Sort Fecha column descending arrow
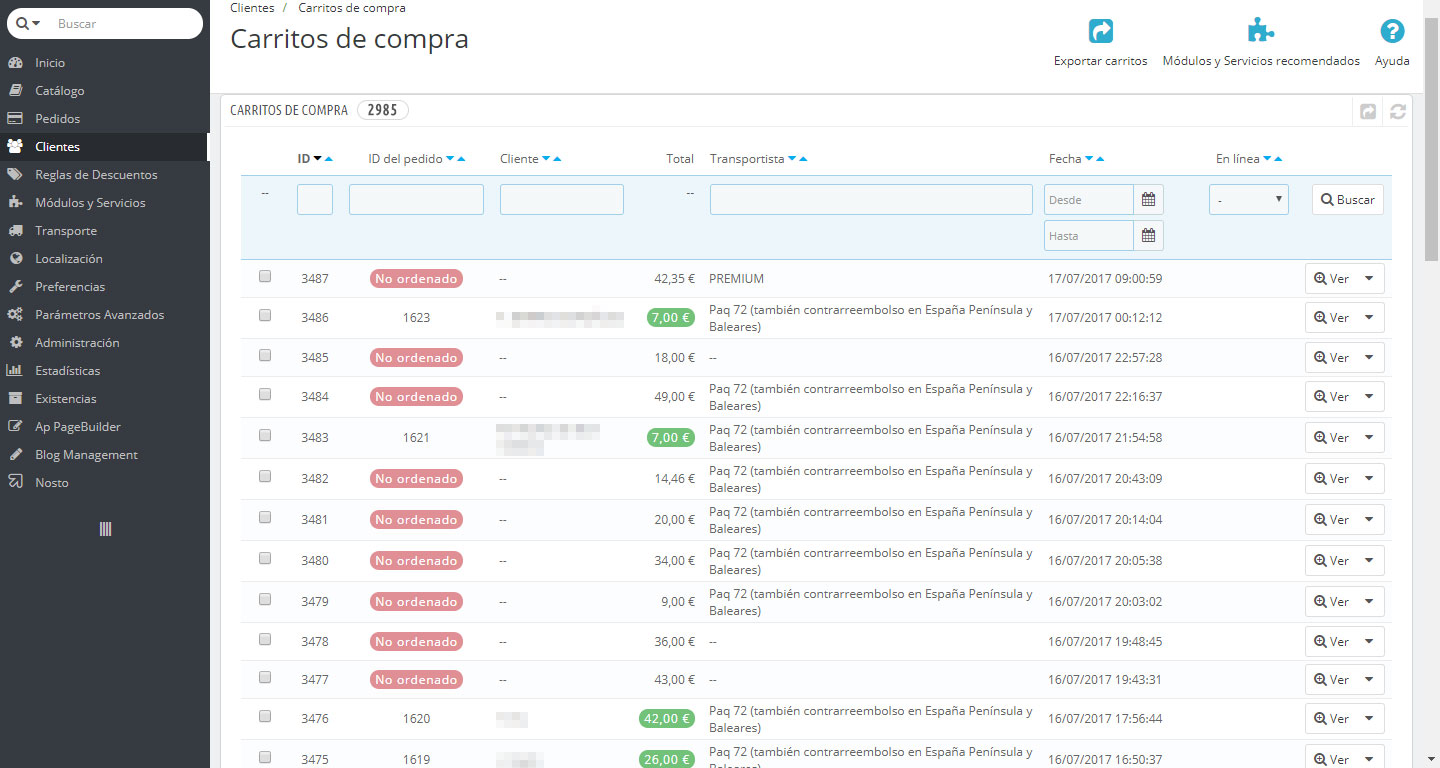1440x768 pixels. [x=1089, y=159]
